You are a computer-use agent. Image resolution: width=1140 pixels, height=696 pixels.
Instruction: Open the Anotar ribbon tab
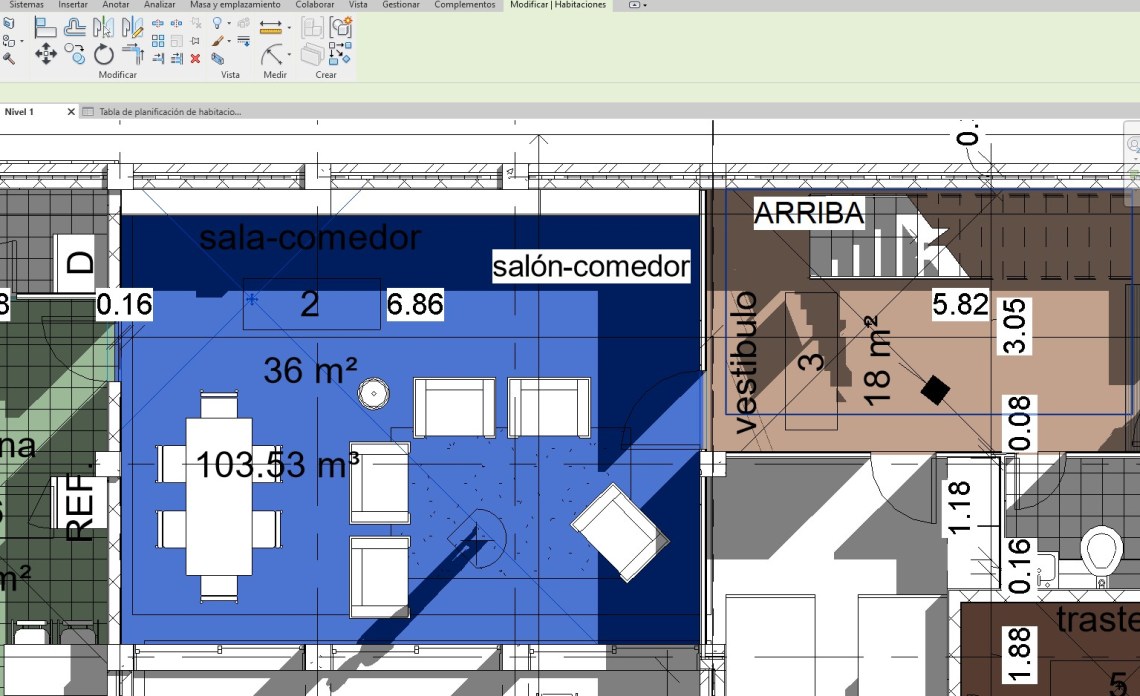pyautogui.click(x=115, y=5)
